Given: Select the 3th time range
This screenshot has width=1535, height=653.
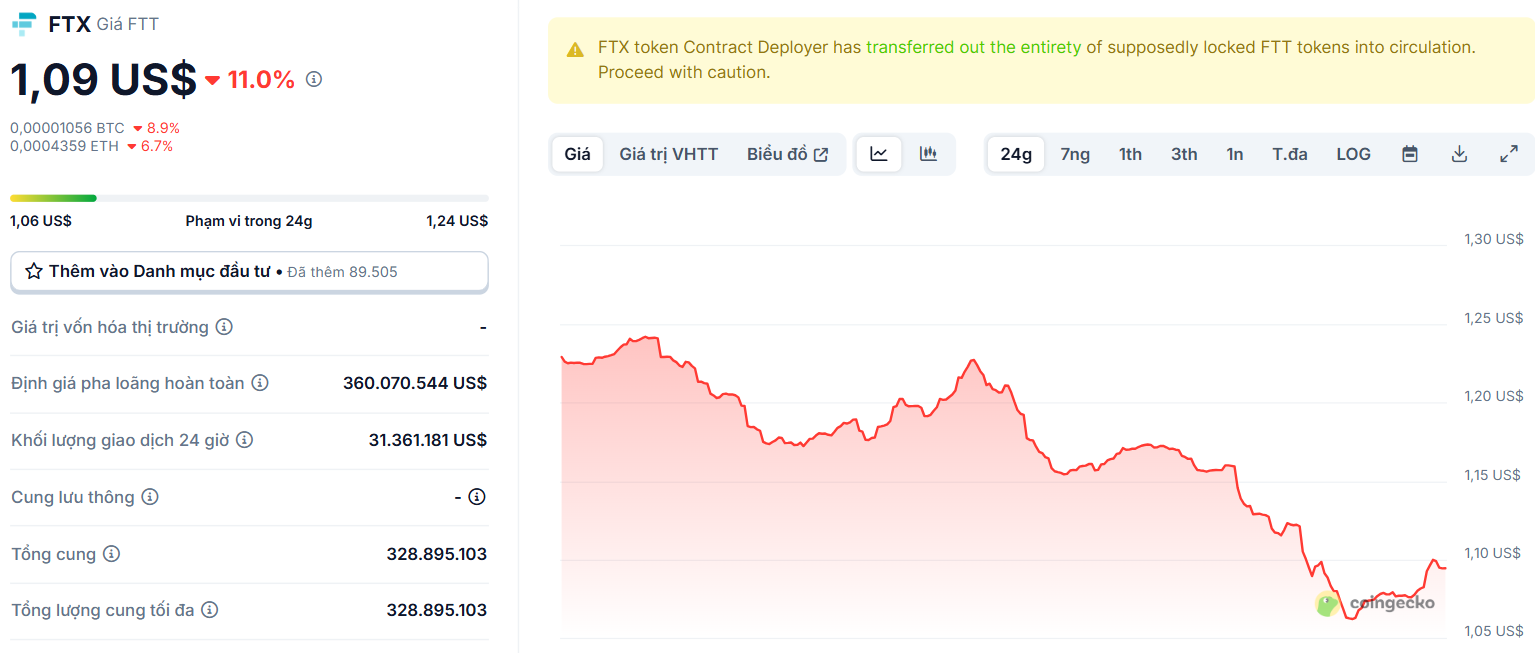Looking at the screenshot, I should pos(1184,154).
